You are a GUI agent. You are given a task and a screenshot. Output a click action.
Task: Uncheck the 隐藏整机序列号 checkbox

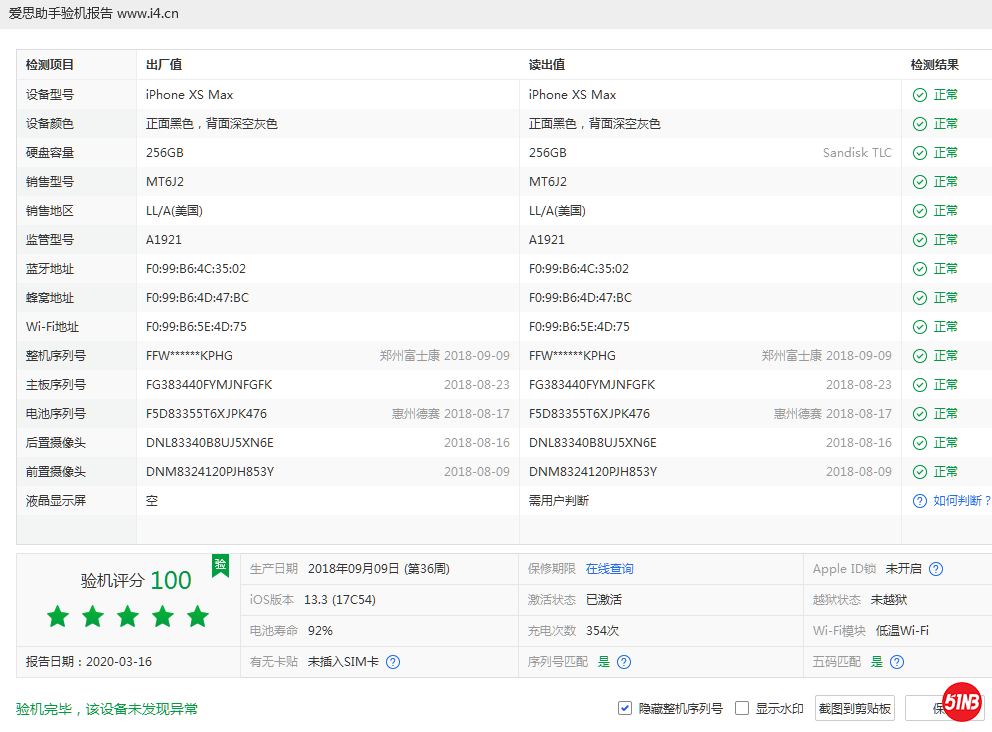coord(625,708)
